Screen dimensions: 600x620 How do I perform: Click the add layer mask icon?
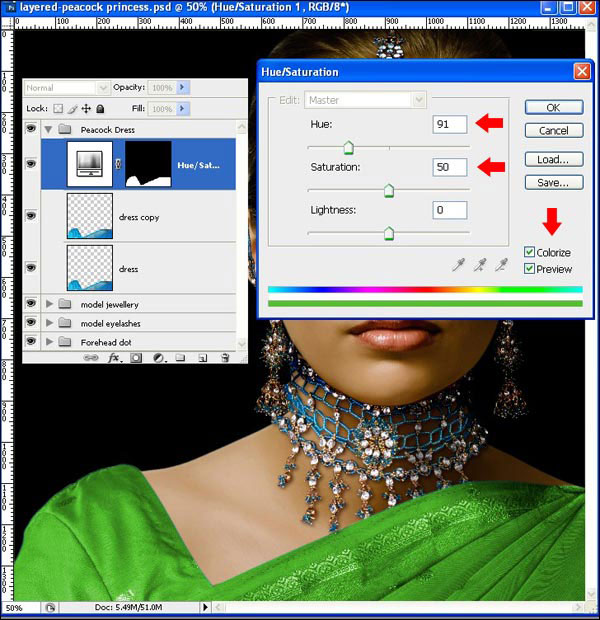click(136, 357)
